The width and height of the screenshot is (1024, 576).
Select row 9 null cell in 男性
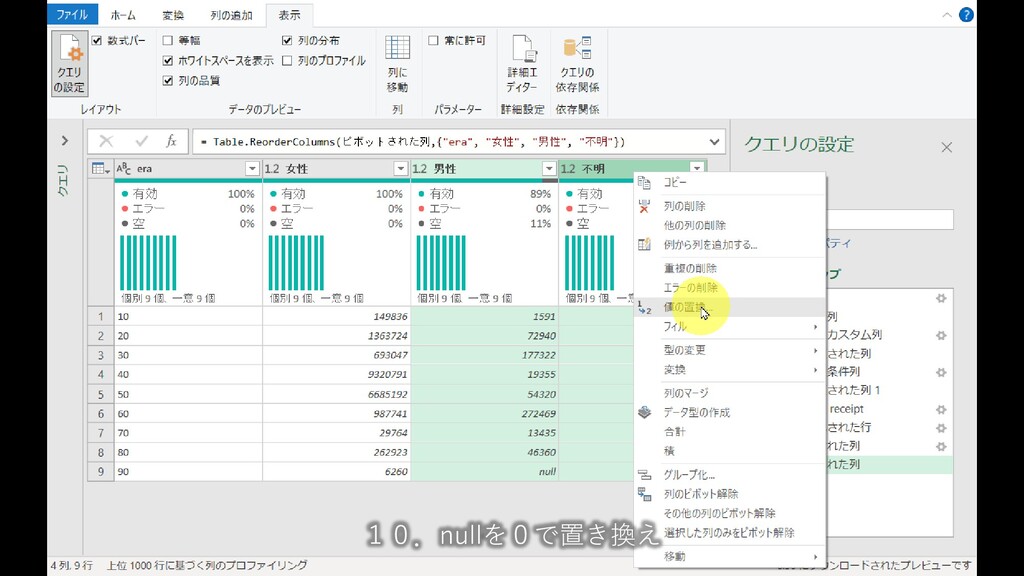click(485, 472)
